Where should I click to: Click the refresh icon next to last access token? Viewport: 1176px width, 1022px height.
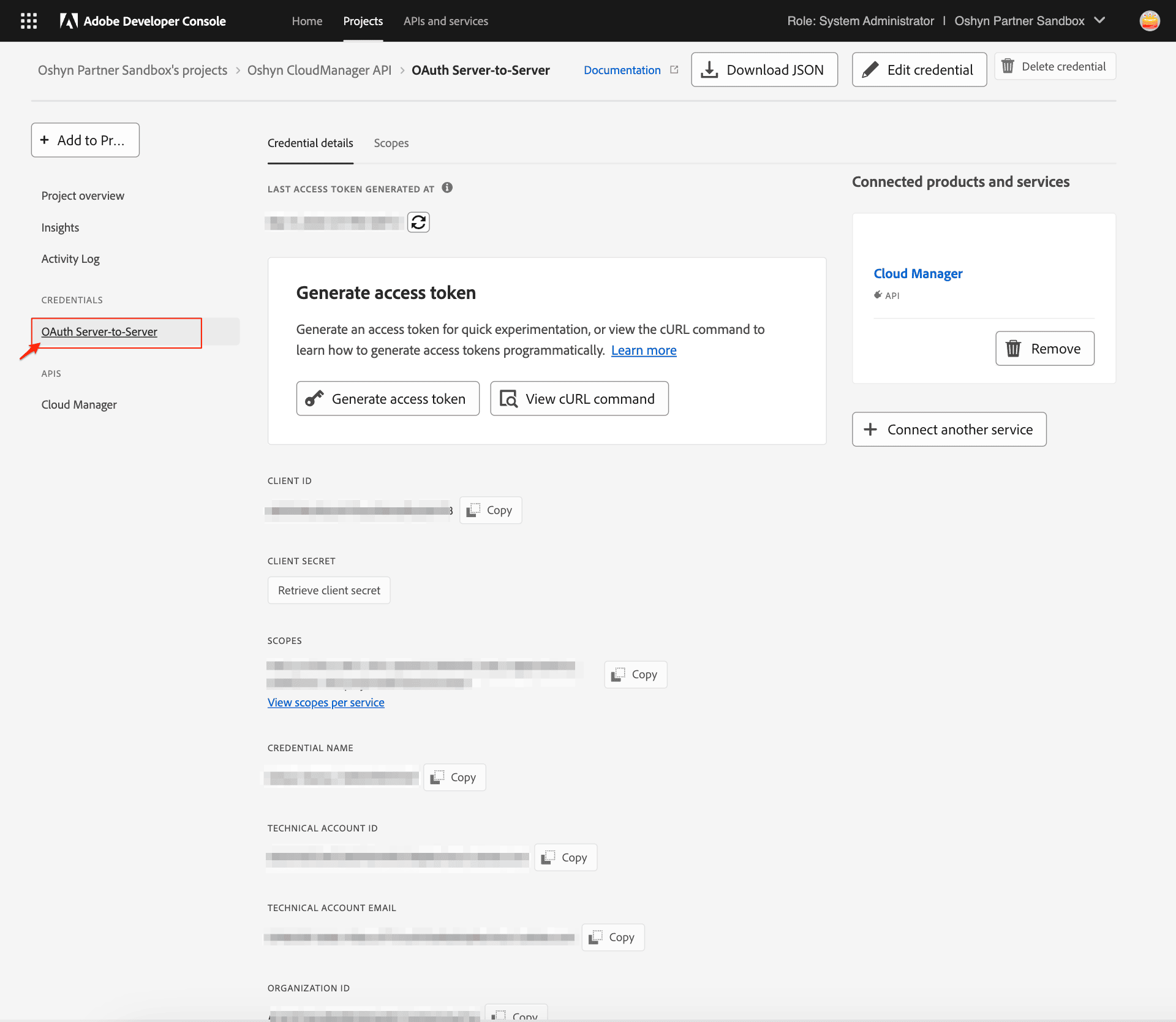pos(418,221)
